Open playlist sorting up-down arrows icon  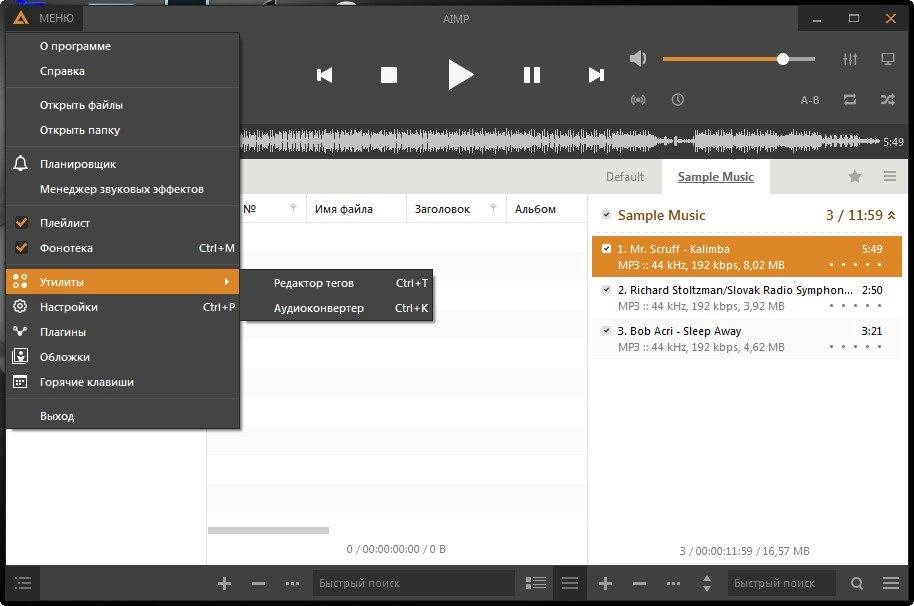(x=706, y=583)
